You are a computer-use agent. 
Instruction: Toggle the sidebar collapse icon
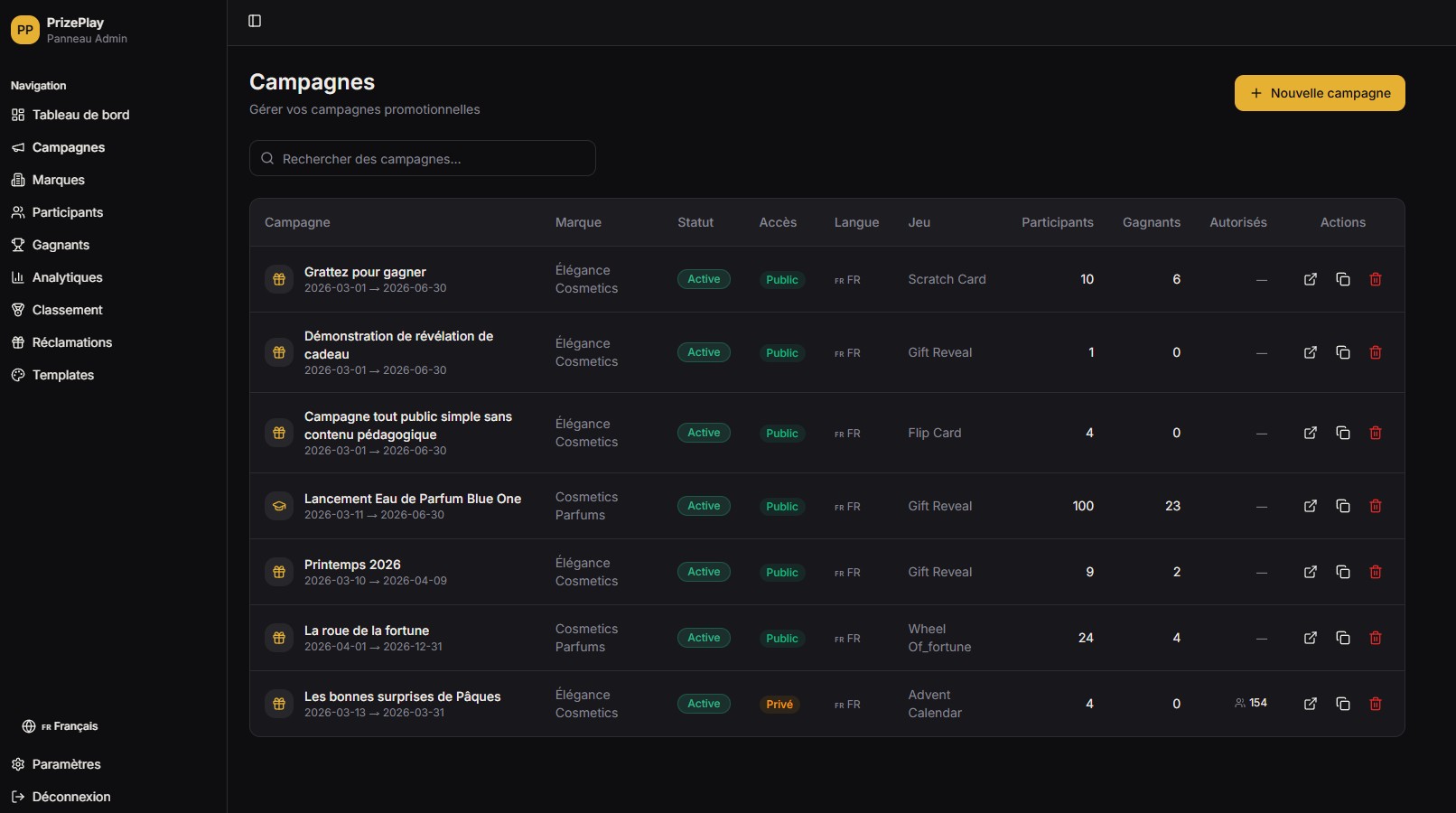[255, 21]
